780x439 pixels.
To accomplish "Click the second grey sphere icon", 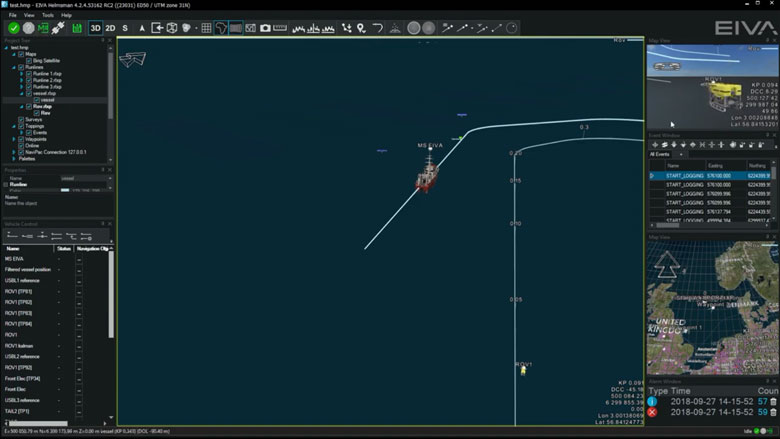I will 428,28.
